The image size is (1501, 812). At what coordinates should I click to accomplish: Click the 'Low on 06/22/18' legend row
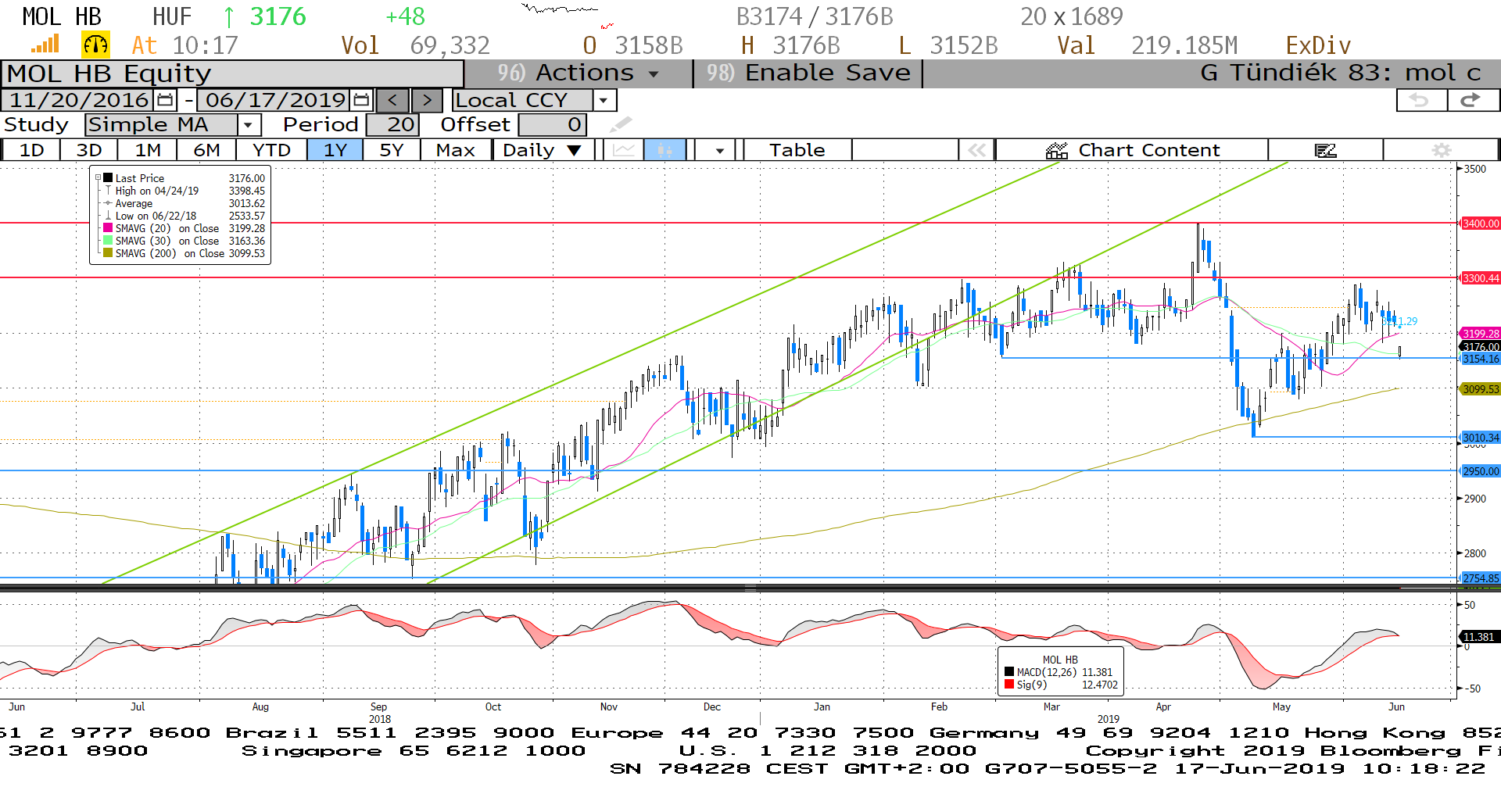click(184, 216)
